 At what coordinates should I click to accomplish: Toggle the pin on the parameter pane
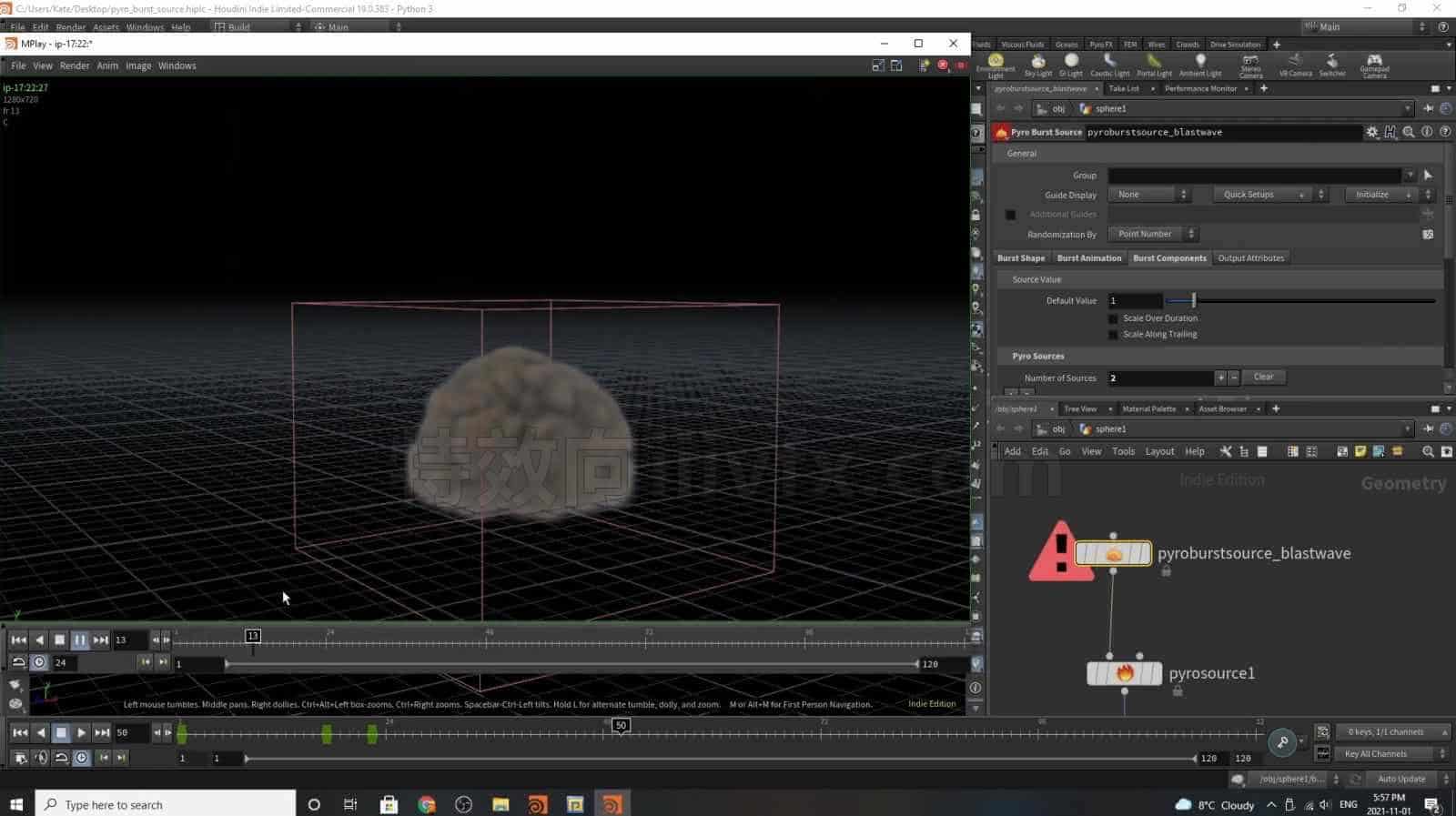[1428, 108]
